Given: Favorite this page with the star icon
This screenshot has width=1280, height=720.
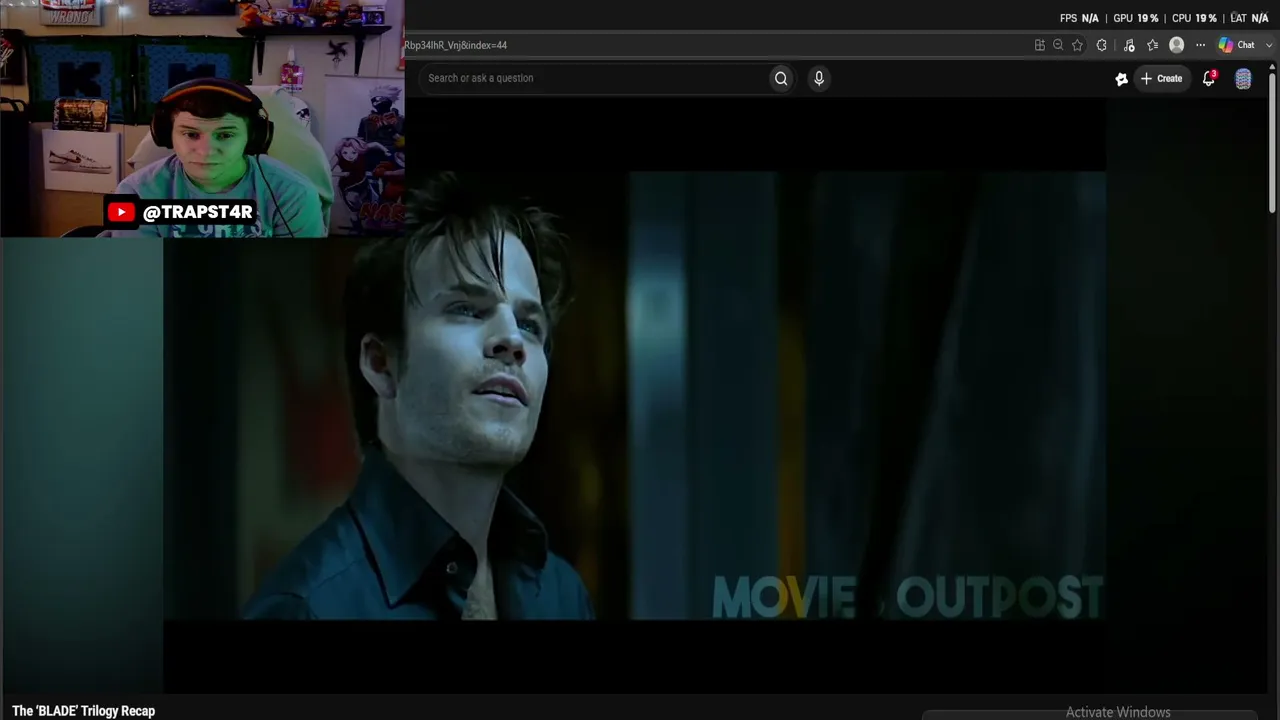Looking at the screenshot, I should [x=1077, y=45].
